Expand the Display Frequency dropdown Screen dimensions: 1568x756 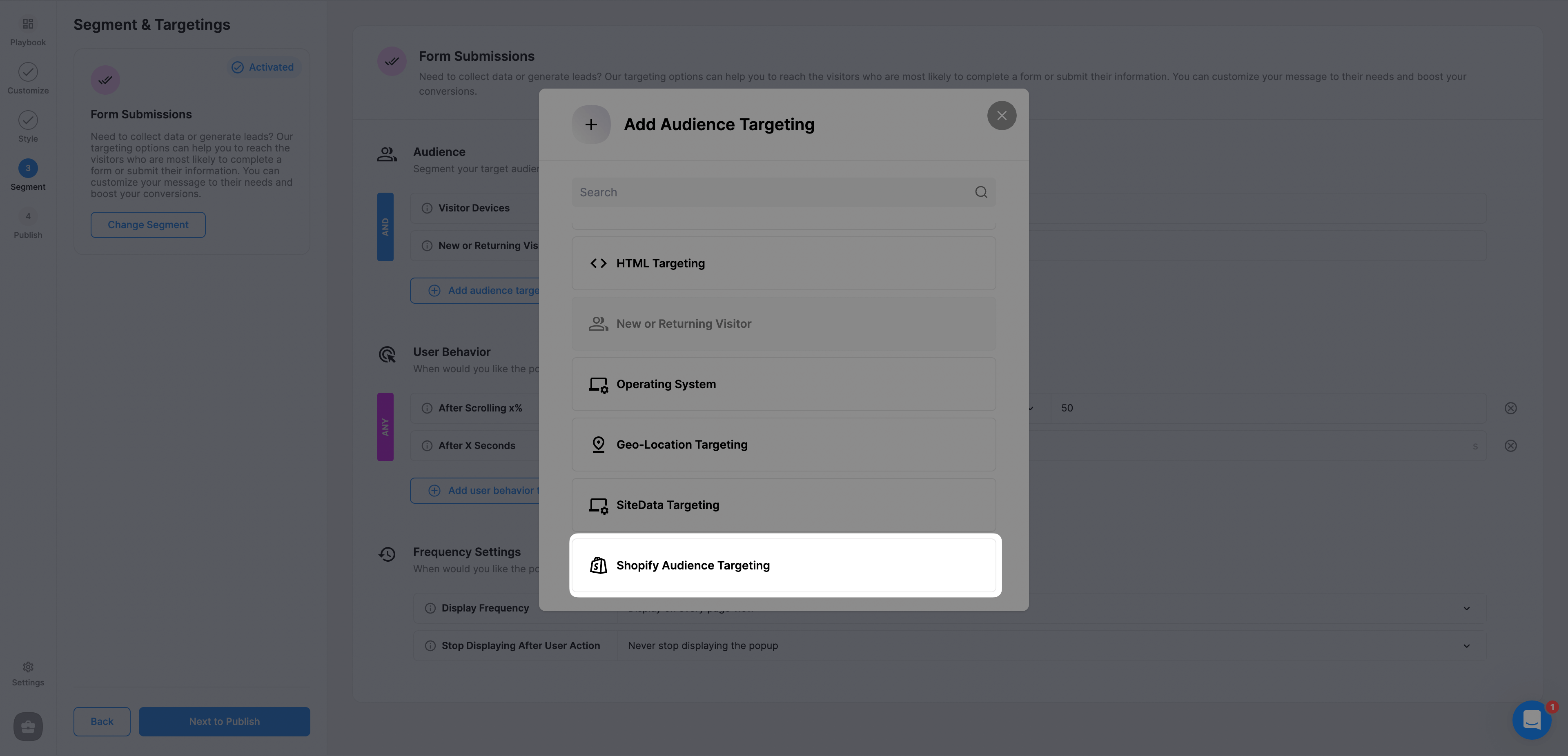[x=1466, y=607]
